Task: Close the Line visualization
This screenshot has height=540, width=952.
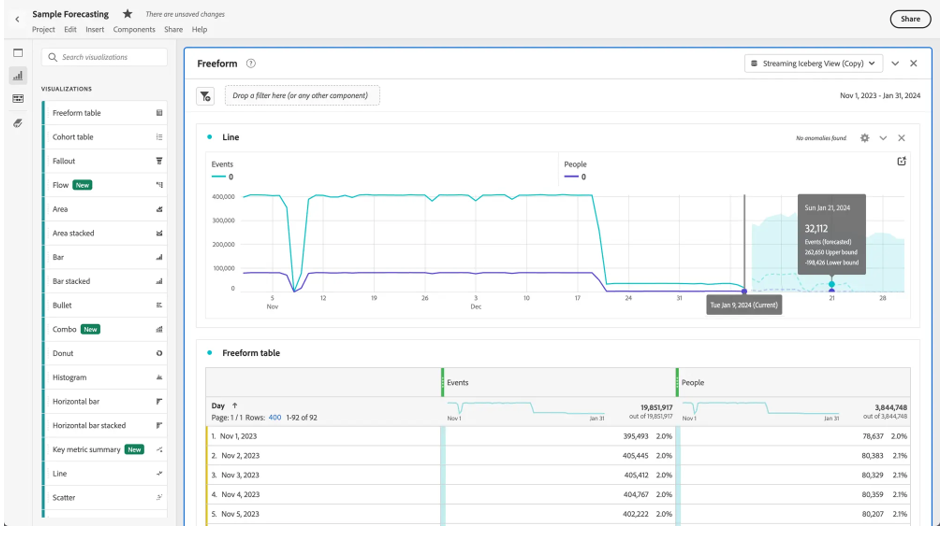Action: (902, 138)
